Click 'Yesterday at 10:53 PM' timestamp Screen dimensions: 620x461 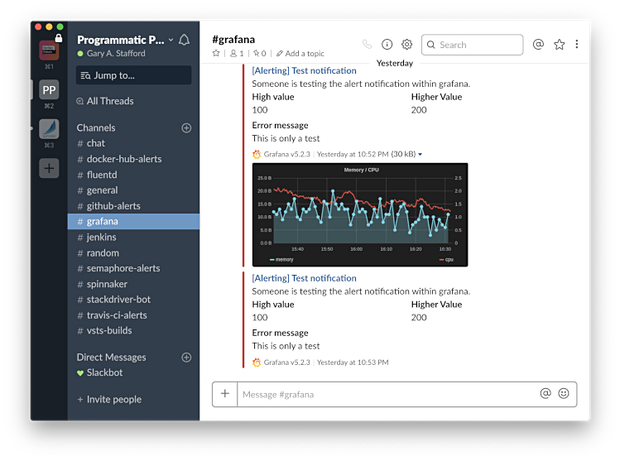click(353, 362)
